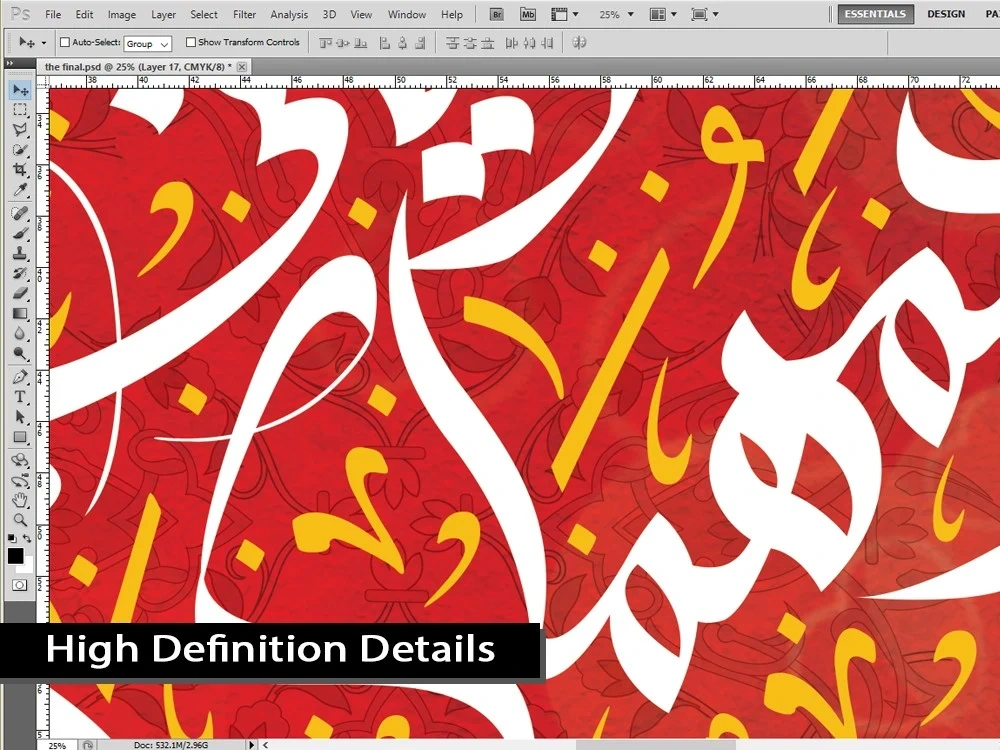1000x750 pixels.
Task: Close the final.psd document tab
Action: click(x=242, y=66)
